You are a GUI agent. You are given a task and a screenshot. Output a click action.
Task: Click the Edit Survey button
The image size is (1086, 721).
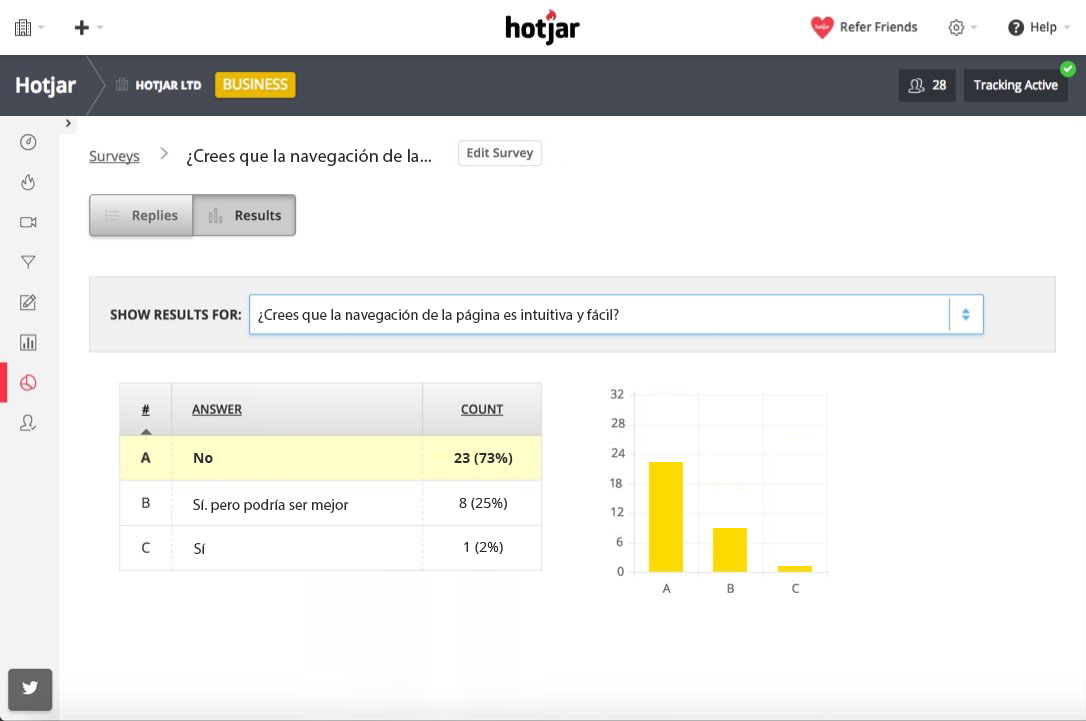click(x=499, y=153)
